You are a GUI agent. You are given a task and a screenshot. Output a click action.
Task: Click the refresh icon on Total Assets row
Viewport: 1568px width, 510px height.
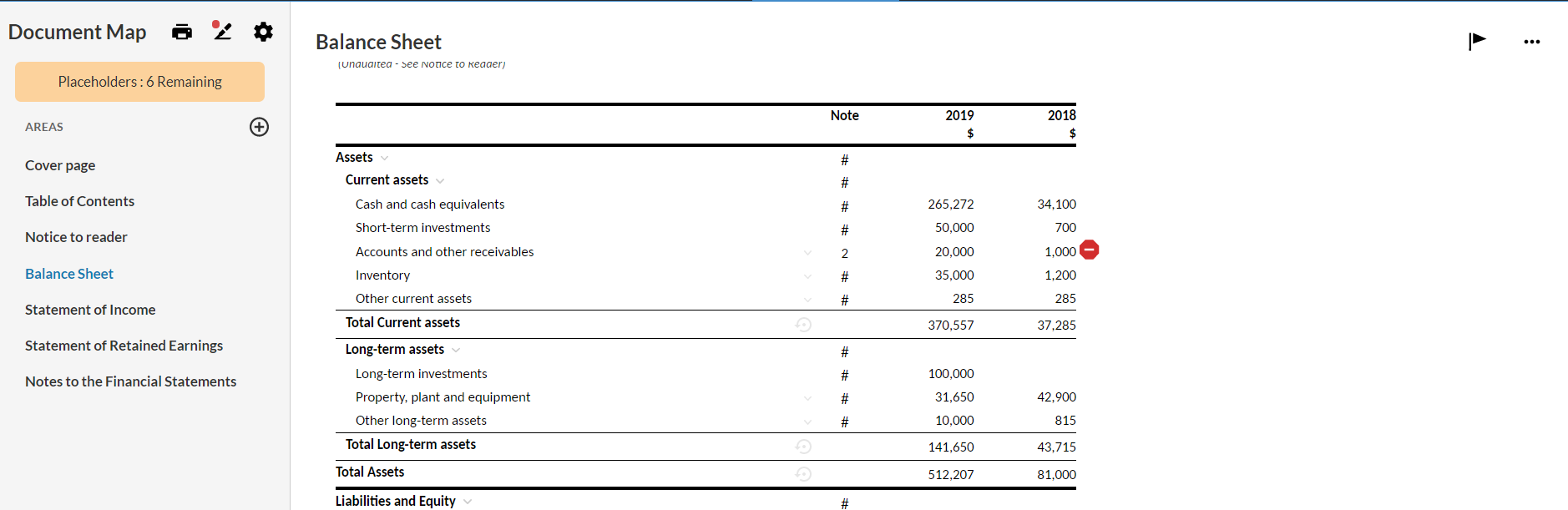(x=803, y=474)
